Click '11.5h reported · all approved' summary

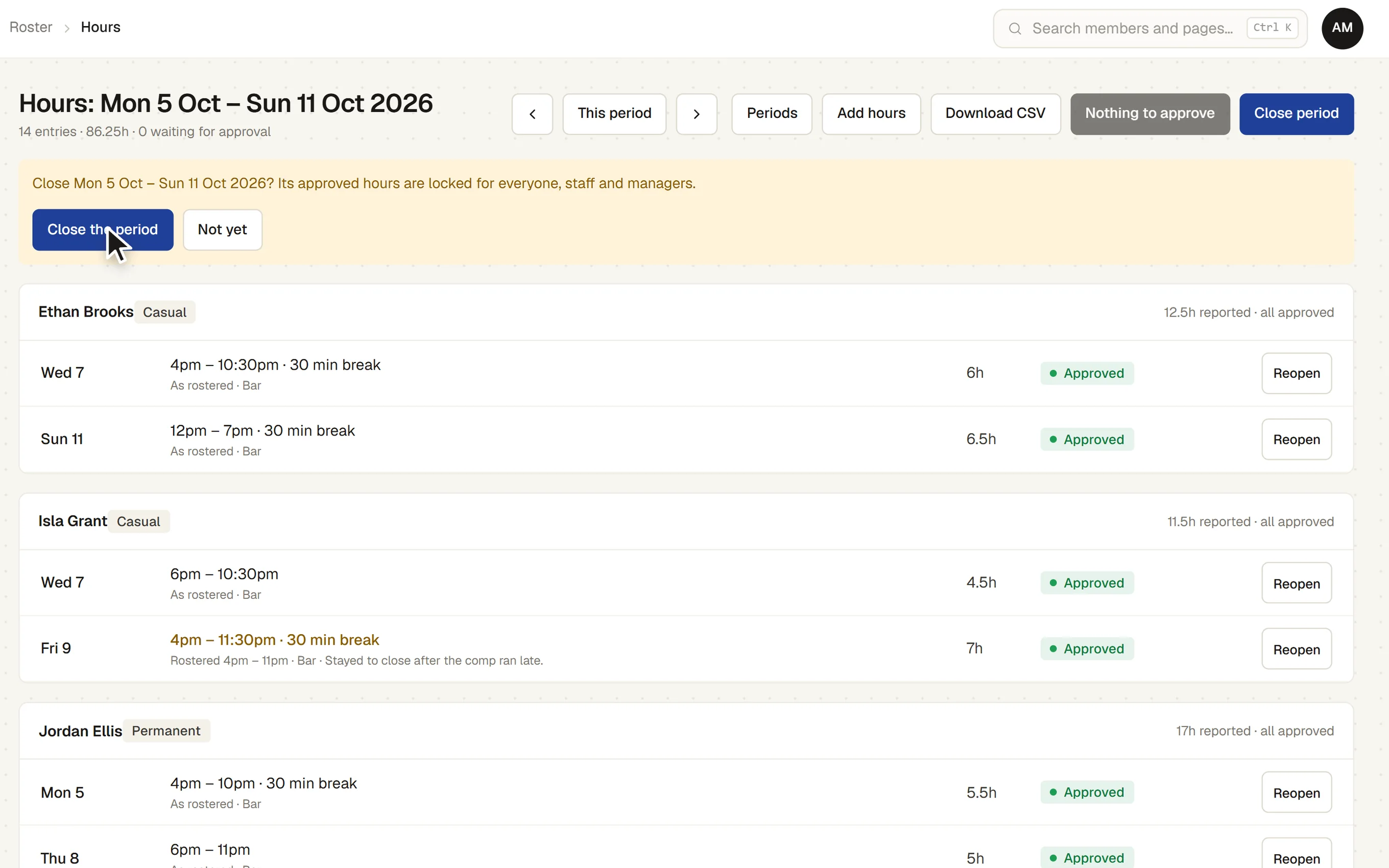[1250, 522]
